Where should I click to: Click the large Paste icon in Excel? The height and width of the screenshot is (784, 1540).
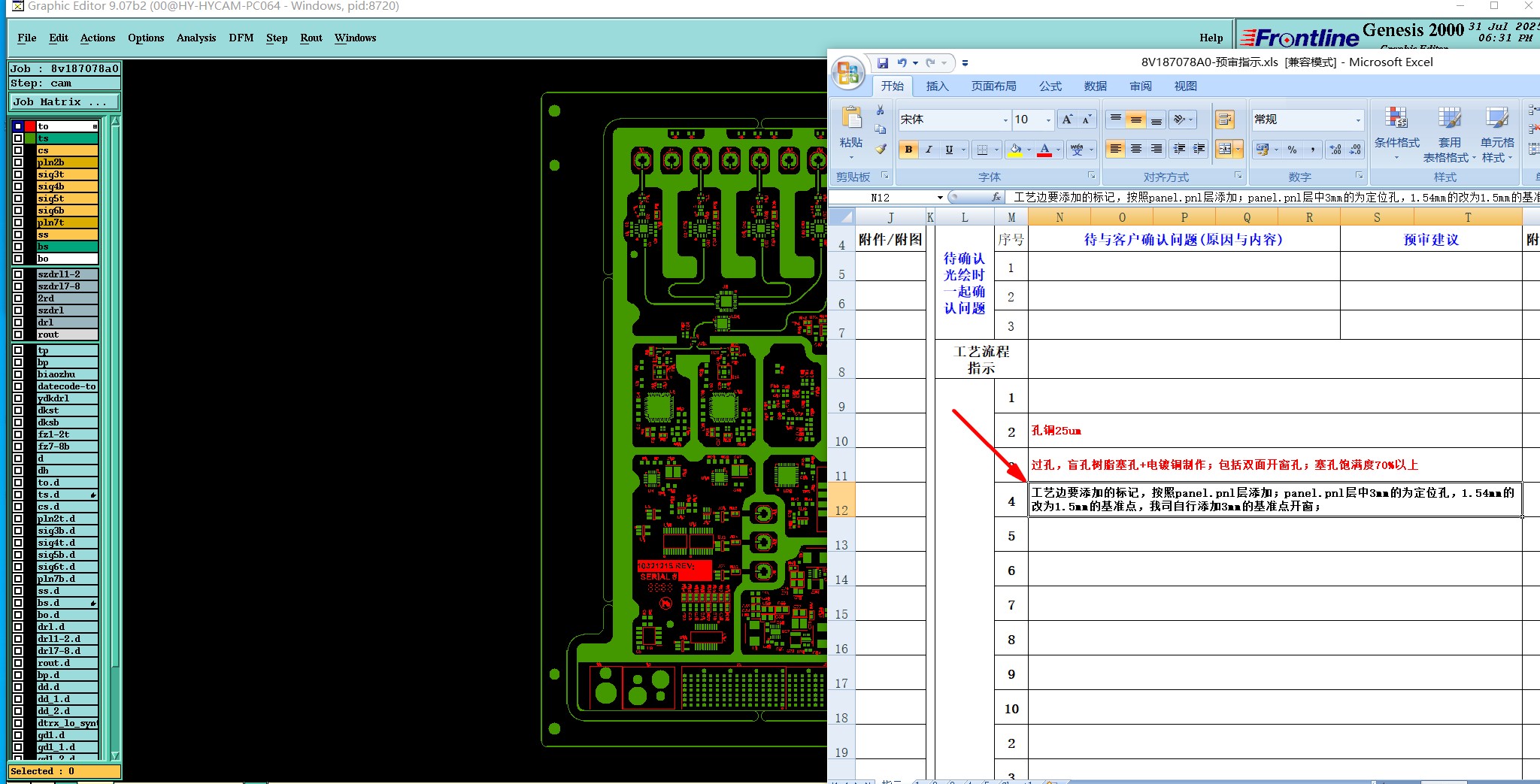pyautogui.click(x=851, y=118)
